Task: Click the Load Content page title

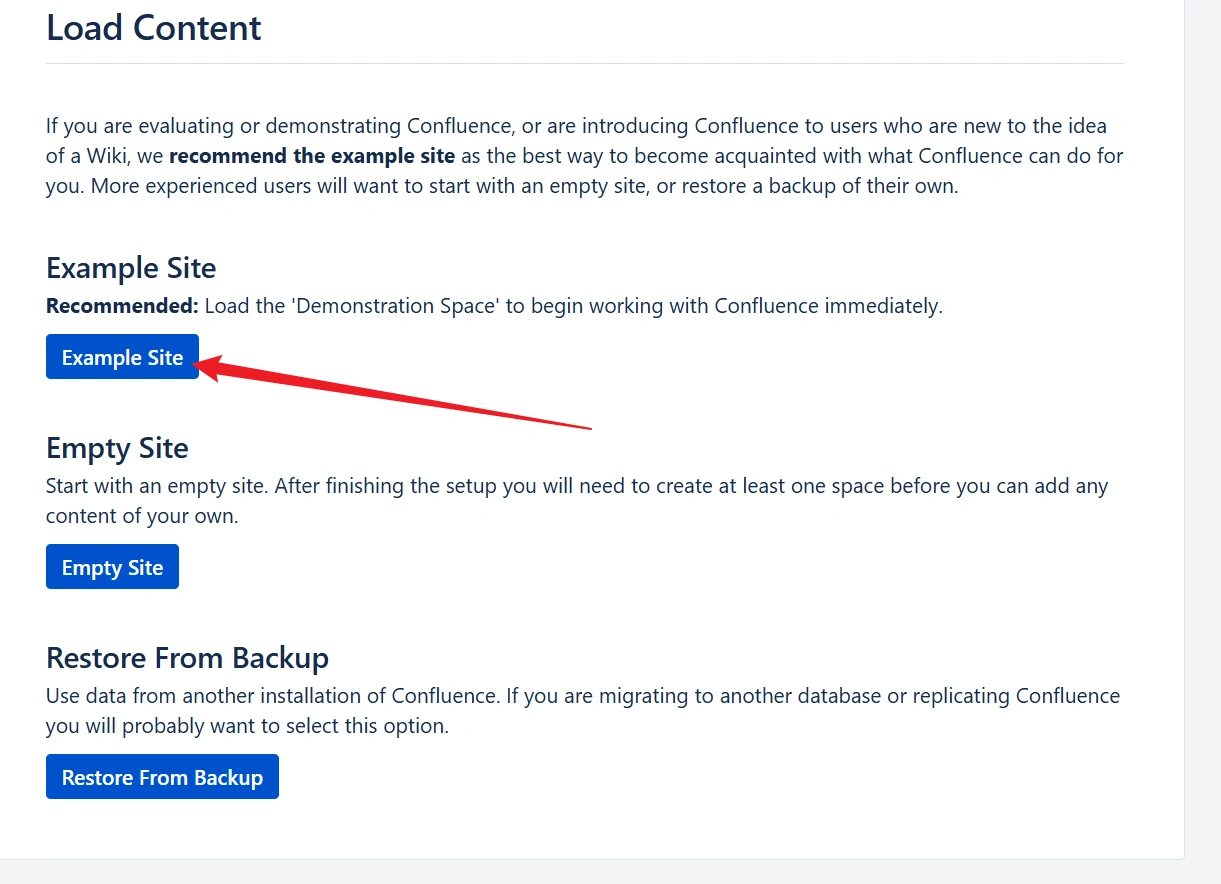Action: click(154, 27)
